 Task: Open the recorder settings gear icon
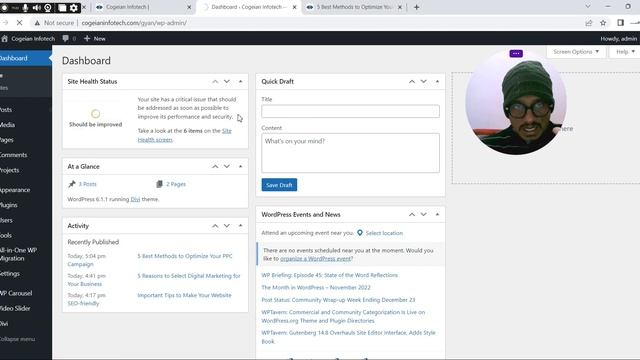pos(74,7)
